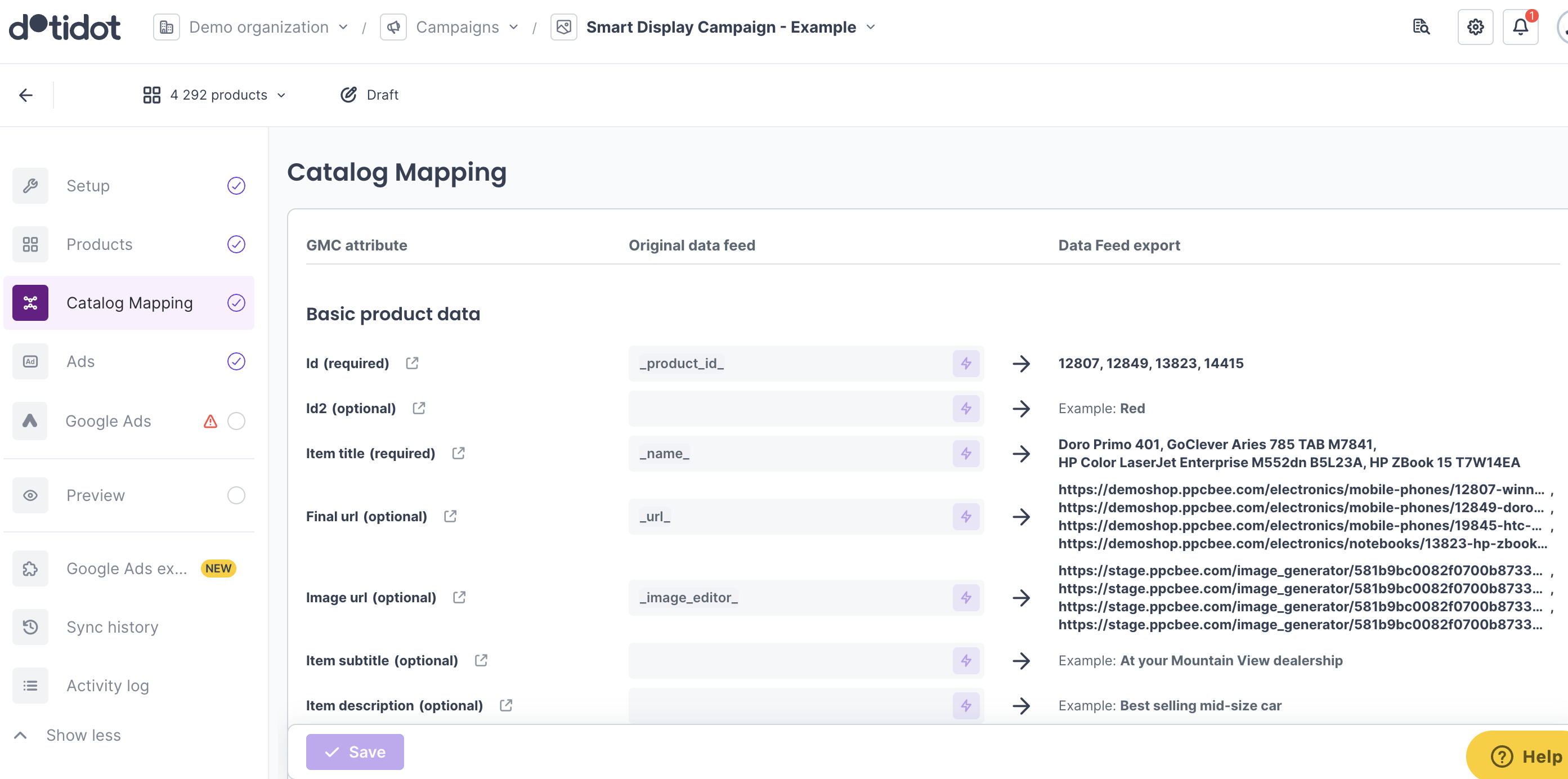Open the settings gear icon
This screenshot has height=779, width=1568.
pos(1475,27)
